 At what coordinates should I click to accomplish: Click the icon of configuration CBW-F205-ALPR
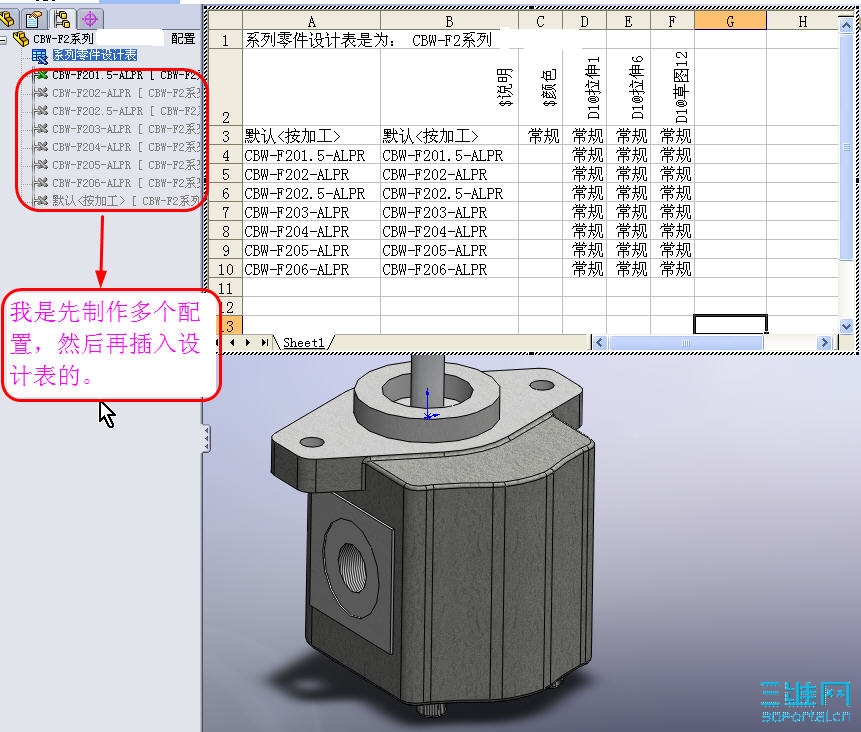pyautogui.click(x=40, y=165)
